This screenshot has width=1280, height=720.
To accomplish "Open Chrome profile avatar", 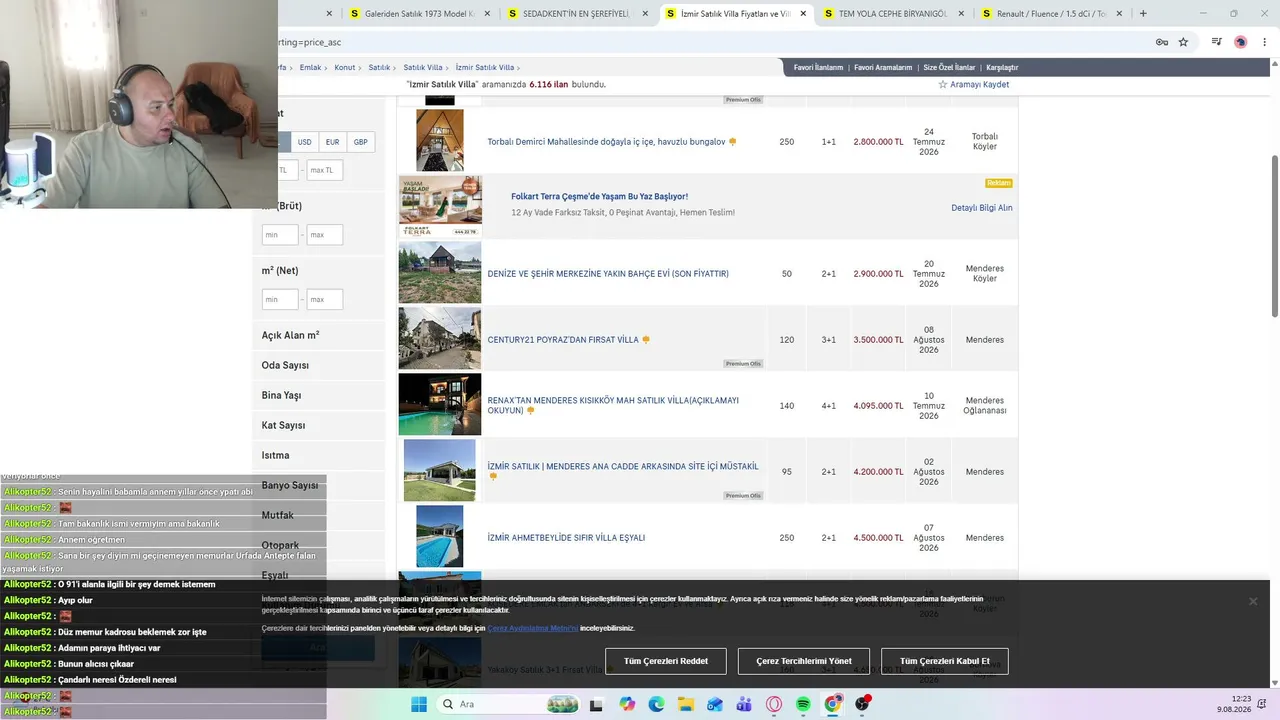I will [x=1241, y=42].
